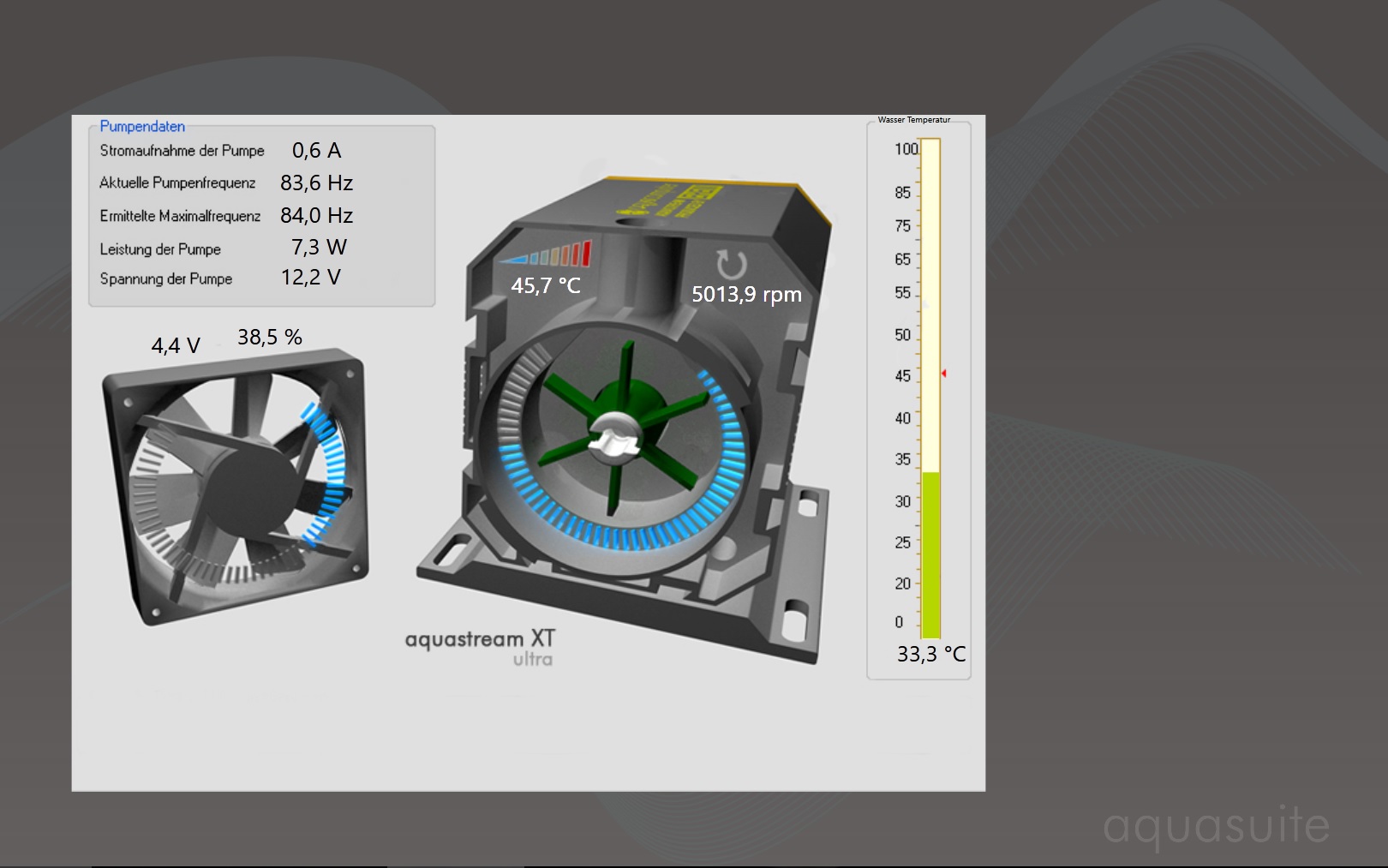Select the "7,3 W" power value
Image resolution: width=1388 pixels, height=868 pixels.
(x=319, y=248)
